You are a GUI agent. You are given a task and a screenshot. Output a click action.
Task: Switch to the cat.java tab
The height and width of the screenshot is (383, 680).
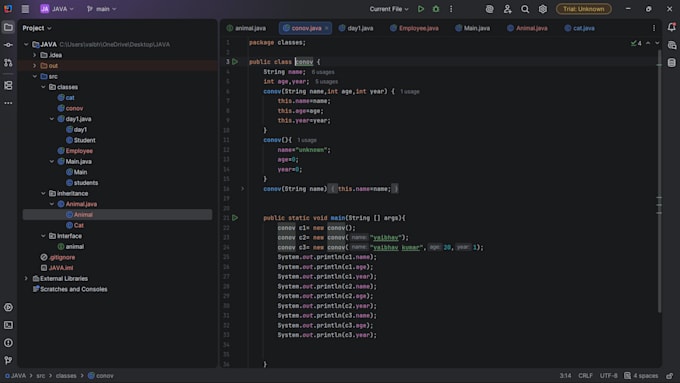(579, 28)
